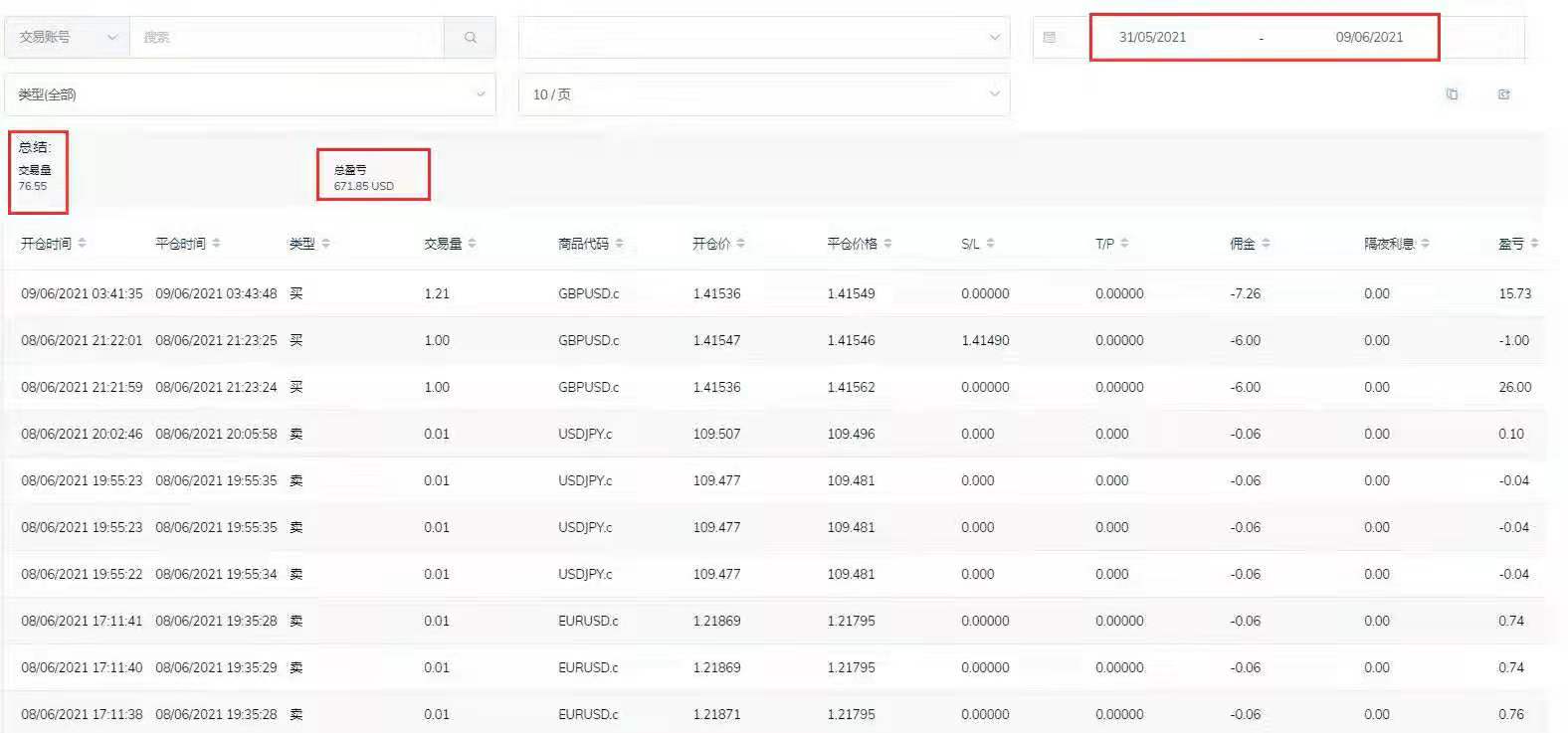Sort by 平仓价格 using its sort arrows
The width and height of the screenshot is (1568, 733).
pos(887,243)
